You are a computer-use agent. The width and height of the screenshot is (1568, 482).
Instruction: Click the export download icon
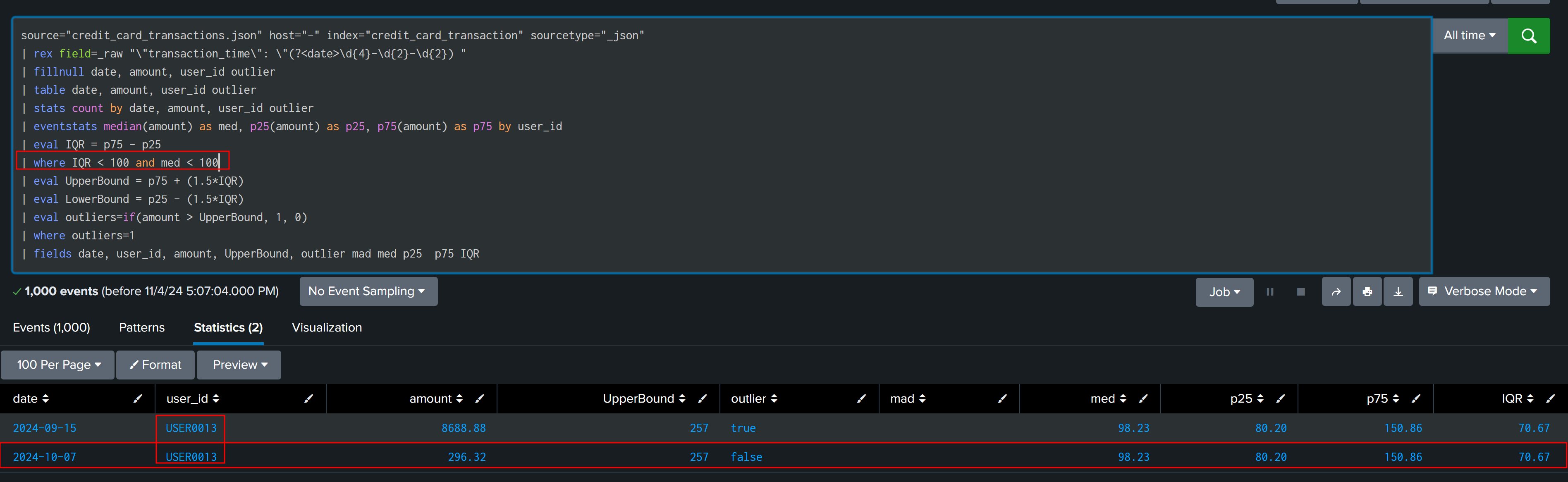(1398, 292)
